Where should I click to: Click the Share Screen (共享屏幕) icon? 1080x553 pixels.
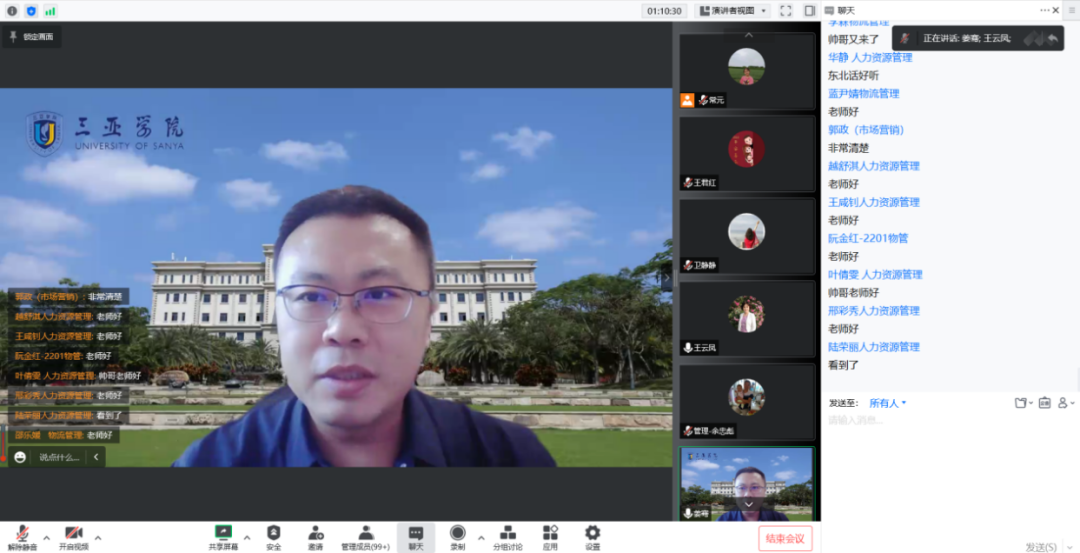point(223,536)
